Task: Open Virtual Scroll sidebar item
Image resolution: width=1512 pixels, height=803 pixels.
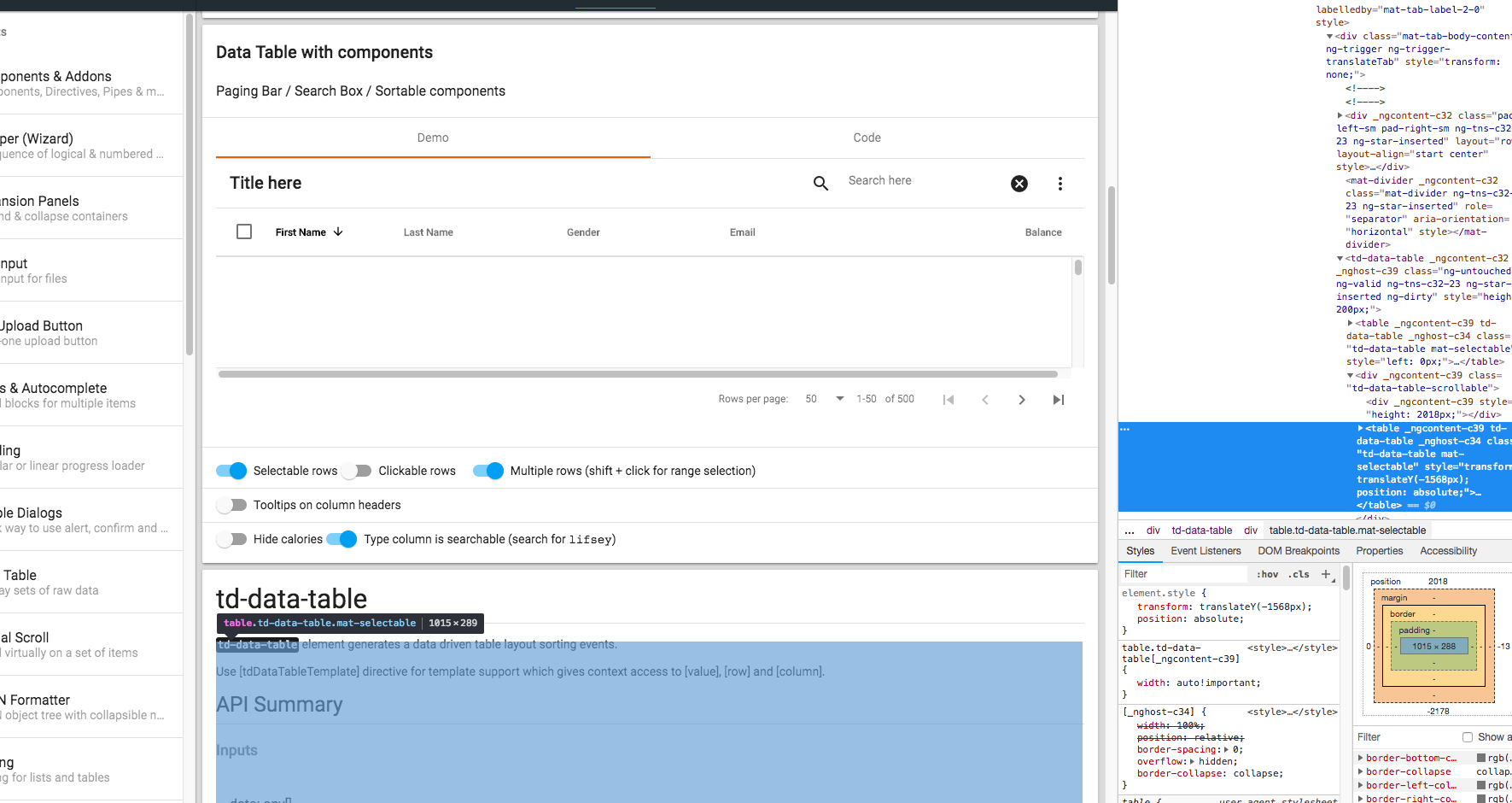Action: click(x=91, y=644)
